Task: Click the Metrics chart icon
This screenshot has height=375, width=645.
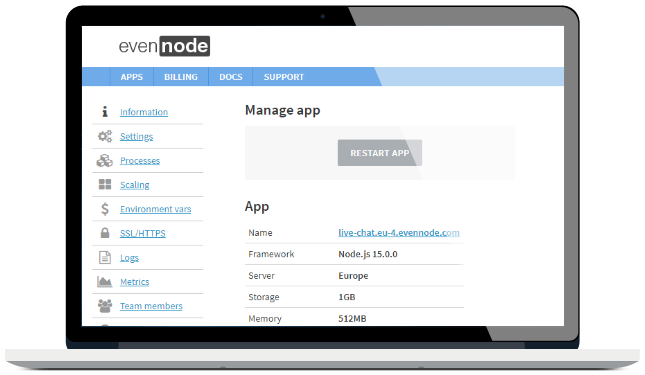Action: [x=104, y=282]
